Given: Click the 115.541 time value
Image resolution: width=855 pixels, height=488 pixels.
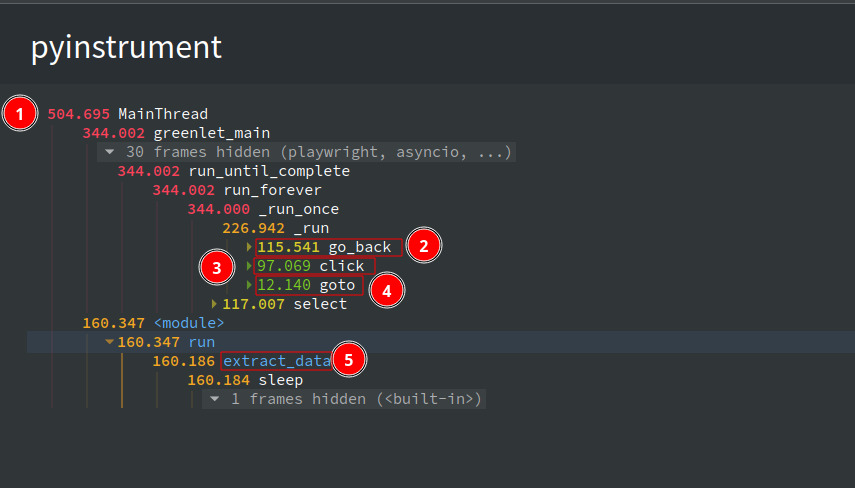Looking at the screenshot, I should (x=288, y=247).
